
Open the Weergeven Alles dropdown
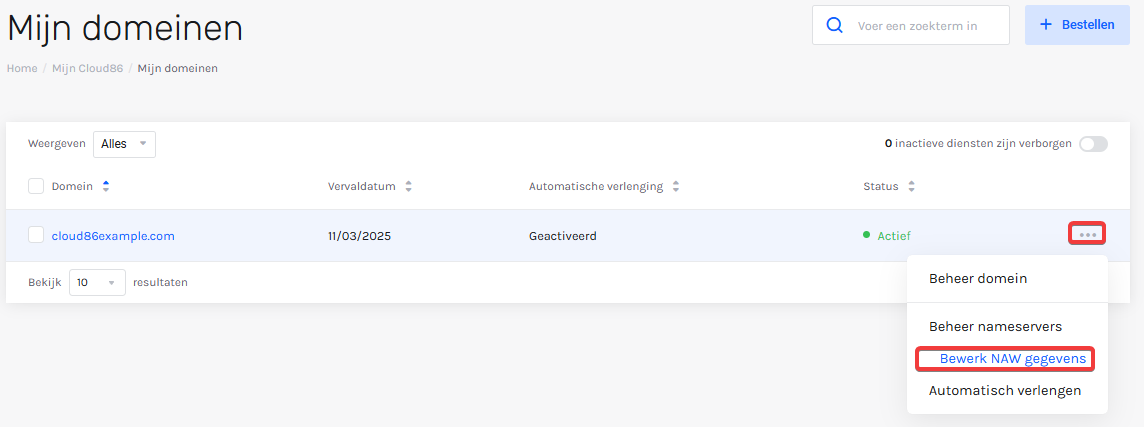(x=124, y=145)
